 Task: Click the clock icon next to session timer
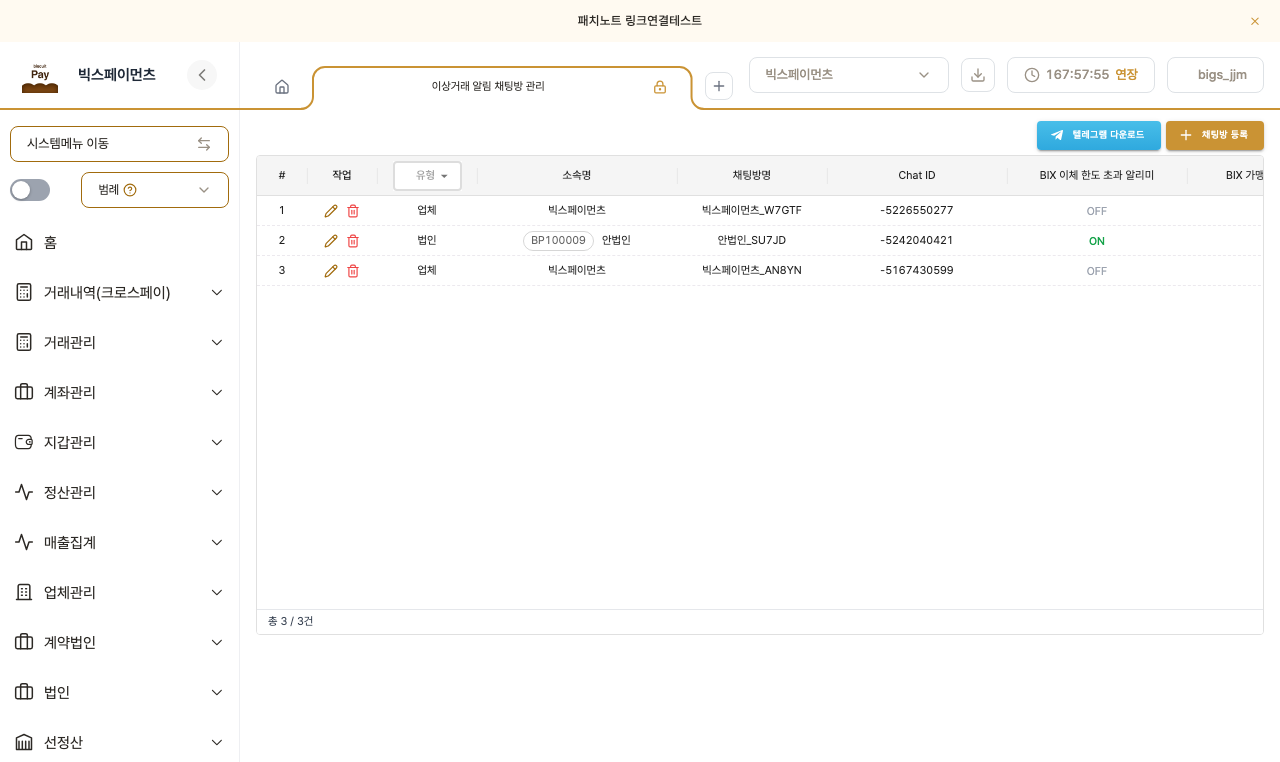[1032, 75]
